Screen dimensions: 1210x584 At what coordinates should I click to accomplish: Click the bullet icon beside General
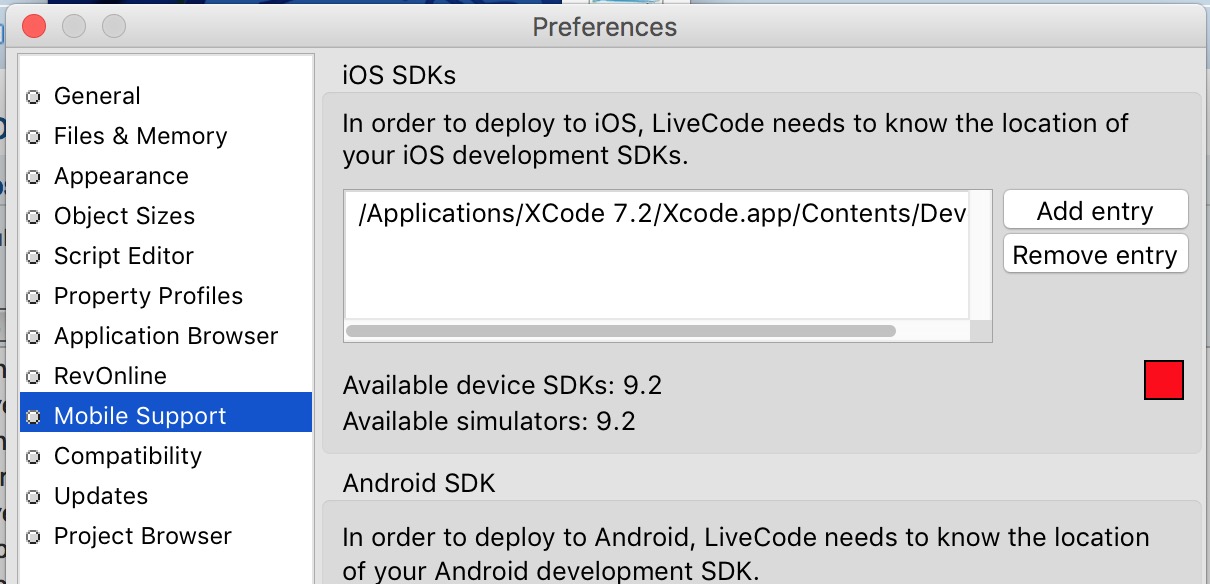[x=34, y=97]
